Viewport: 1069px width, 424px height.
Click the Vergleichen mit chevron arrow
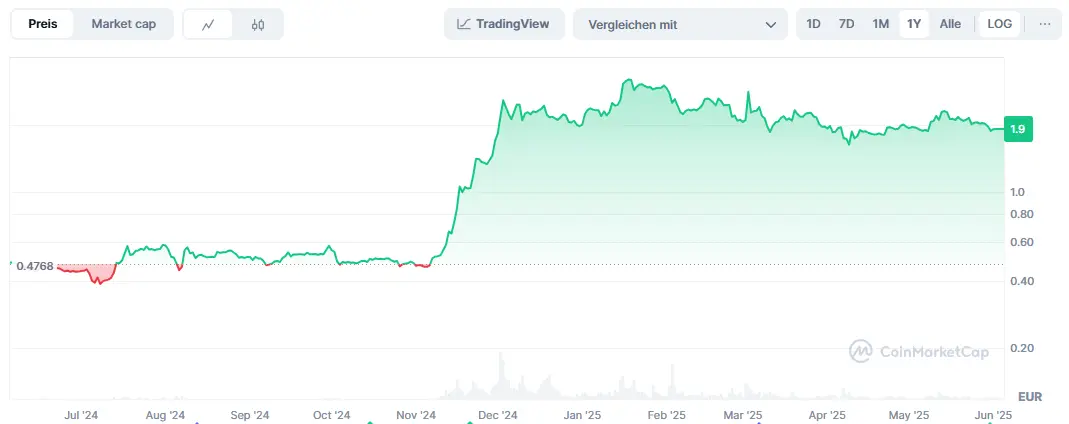tap(770, 24)
